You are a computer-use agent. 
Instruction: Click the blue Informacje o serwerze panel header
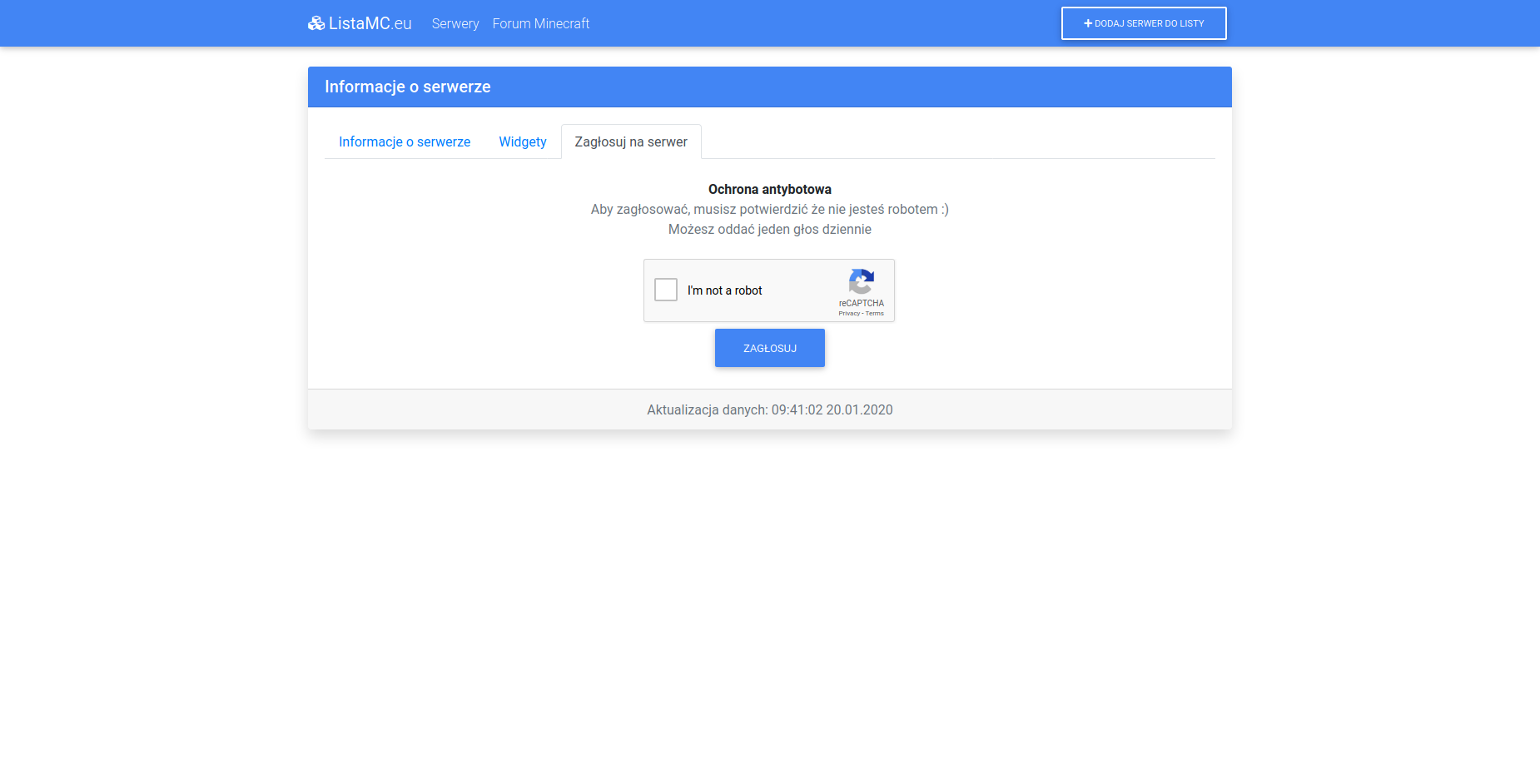point(769,87)
